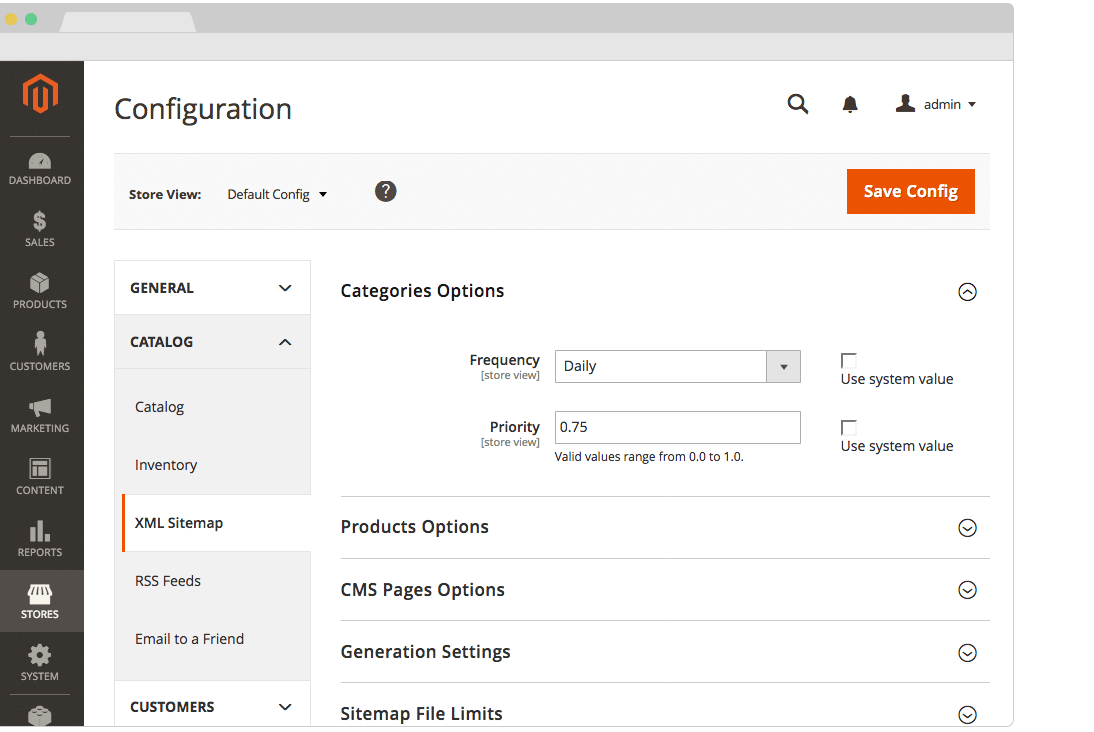
Task: Open the Customers person icon
Action: [x=40, y=344]
